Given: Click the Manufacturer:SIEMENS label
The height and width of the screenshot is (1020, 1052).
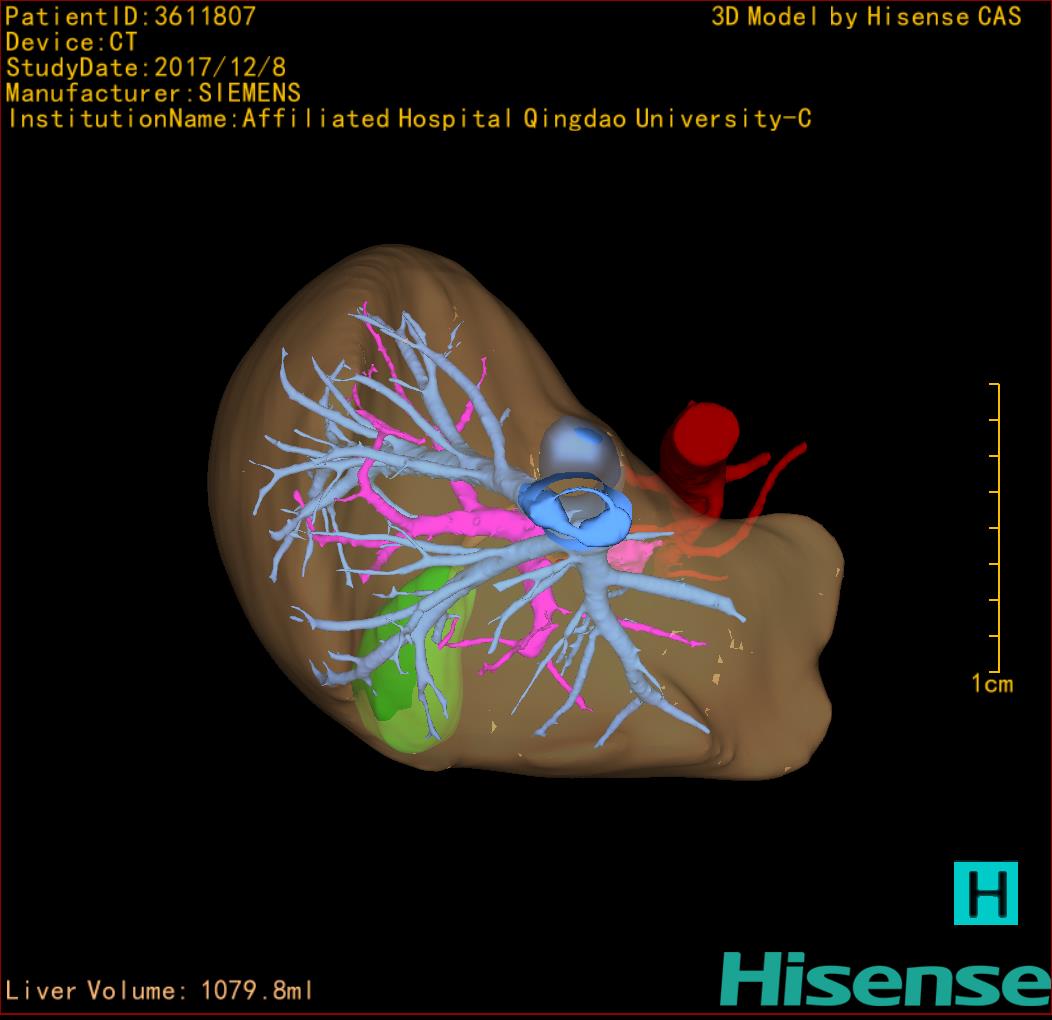Looking at the screenshot, I should click(153, 94).
